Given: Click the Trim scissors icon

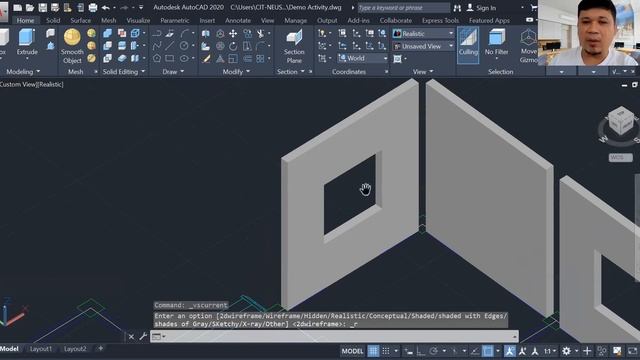Looking at the screenshot, I should (x=260, y=33).
